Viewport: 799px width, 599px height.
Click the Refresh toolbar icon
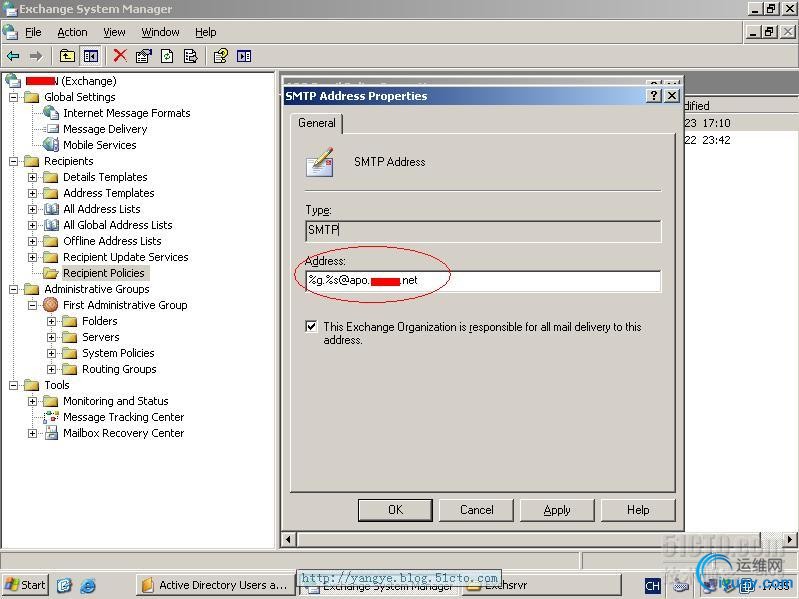coord(167,56)
